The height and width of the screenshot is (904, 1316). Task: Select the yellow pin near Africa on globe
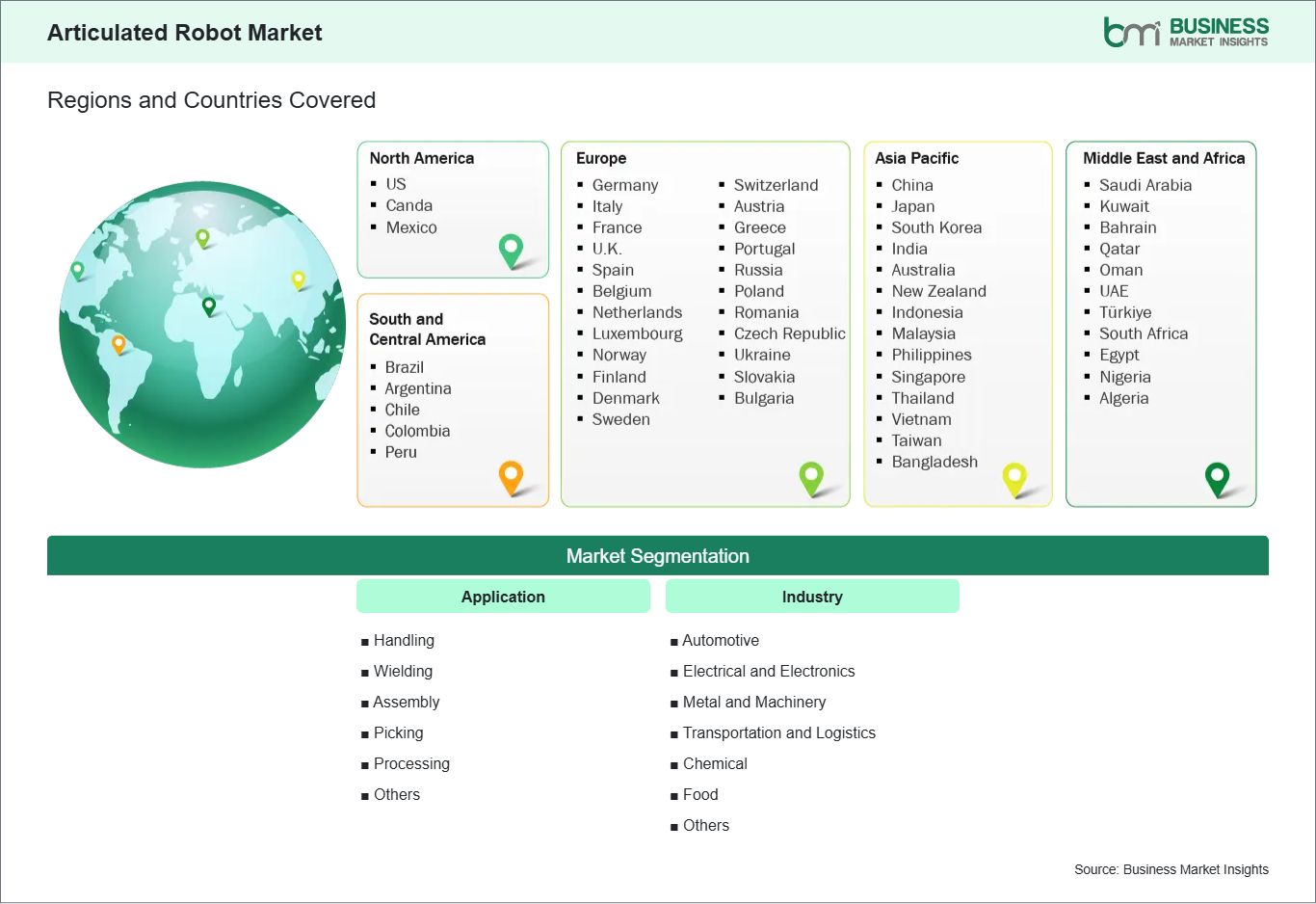coord(298,280)
